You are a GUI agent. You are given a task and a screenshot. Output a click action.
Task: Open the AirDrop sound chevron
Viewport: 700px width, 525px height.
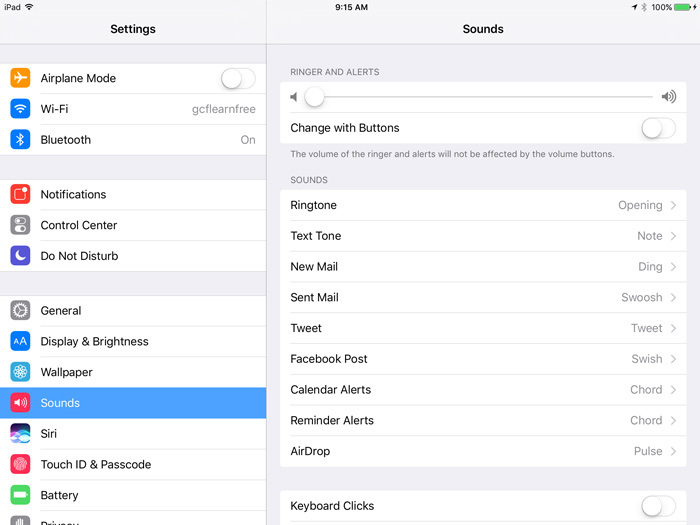673,451
